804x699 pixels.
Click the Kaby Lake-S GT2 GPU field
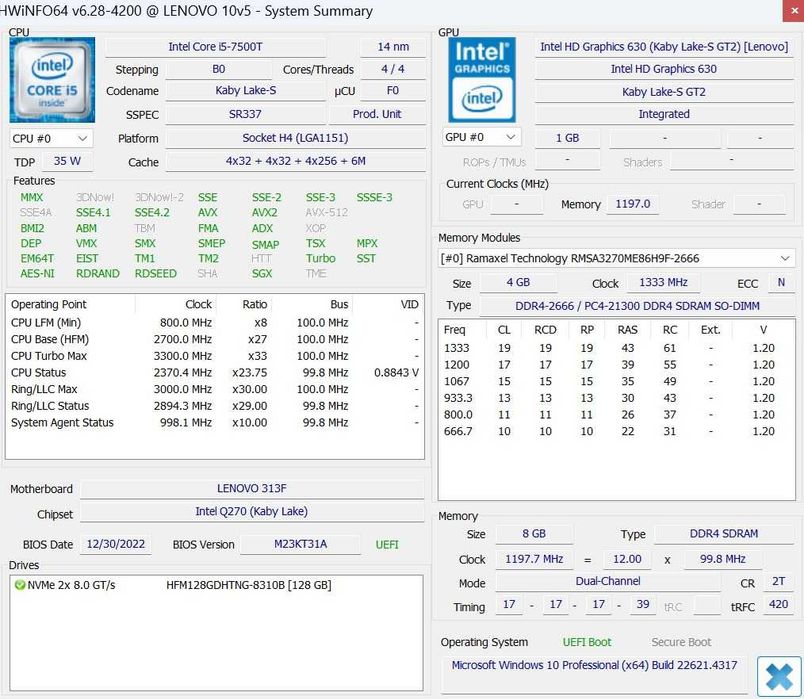664,92
